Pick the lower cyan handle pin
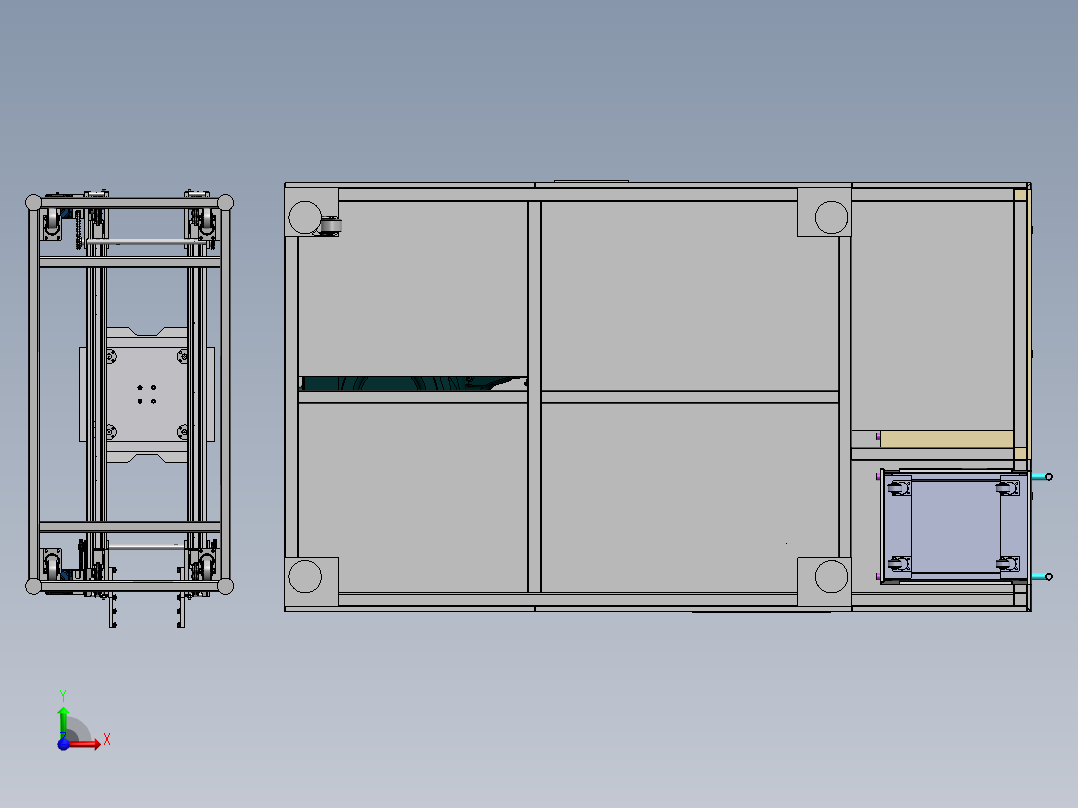 [x=1042, y=576]
